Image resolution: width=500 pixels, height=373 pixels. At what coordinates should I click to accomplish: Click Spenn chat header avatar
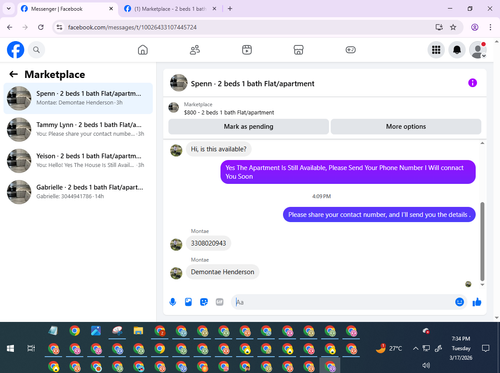[179, 83]
